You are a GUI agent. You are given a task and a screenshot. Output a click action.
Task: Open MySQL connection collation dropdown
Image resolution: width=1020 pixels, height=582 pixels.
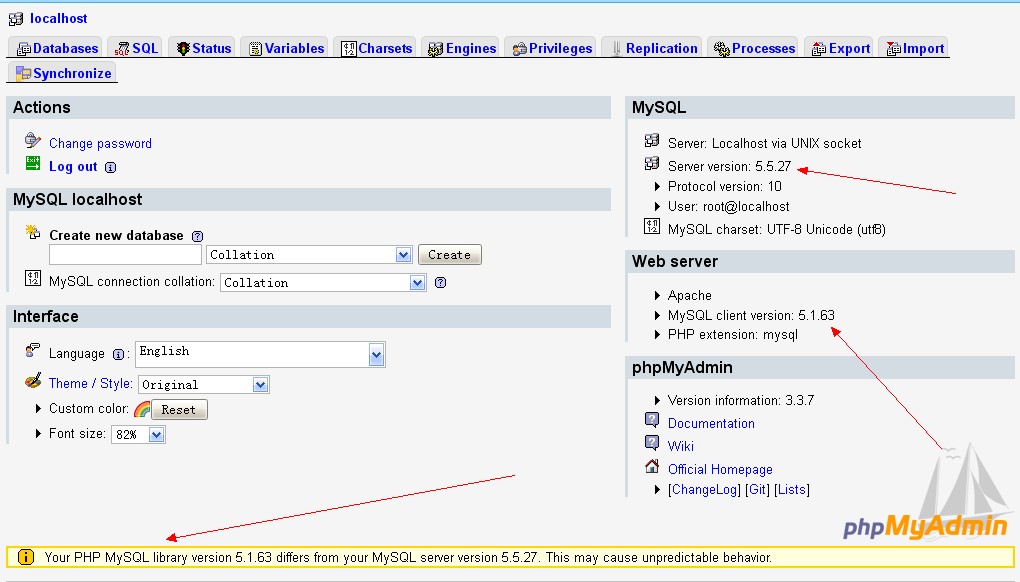pyautogui.click(x=323, y=282)
